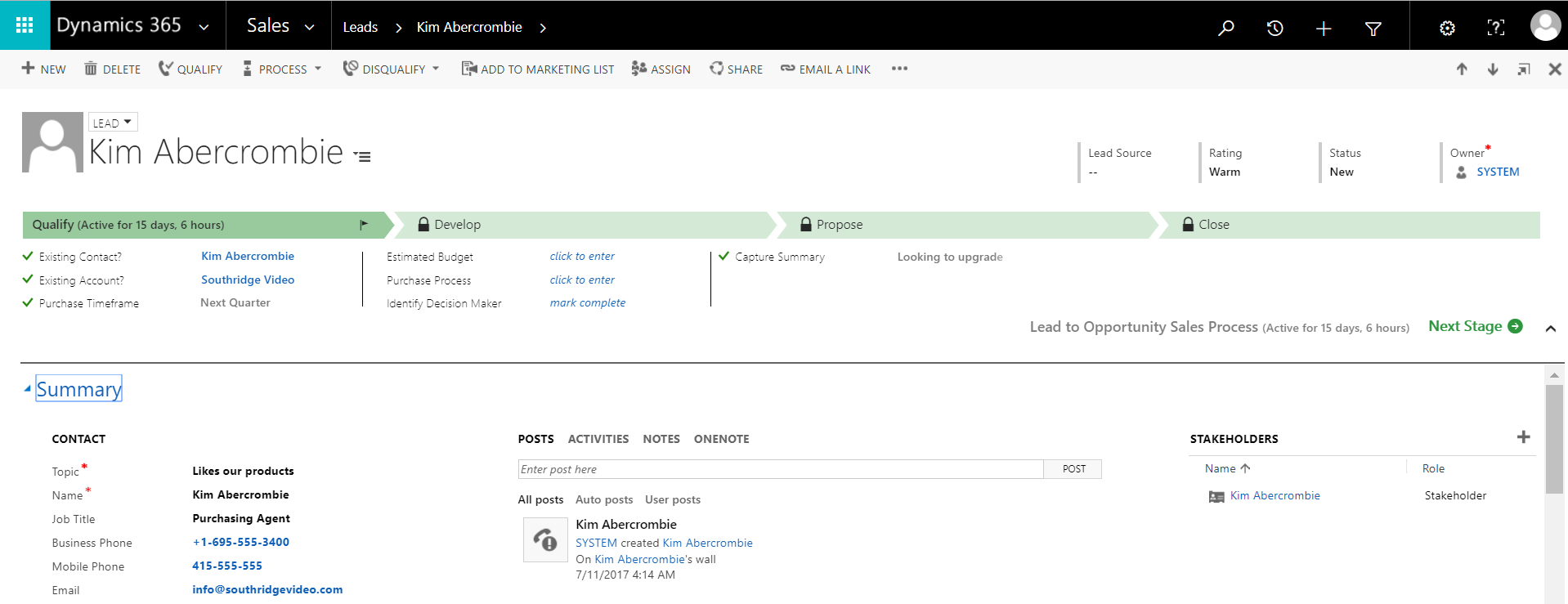Click to enter Estimated Budget
Screen dimensions: 1568x604
point(582,257)
